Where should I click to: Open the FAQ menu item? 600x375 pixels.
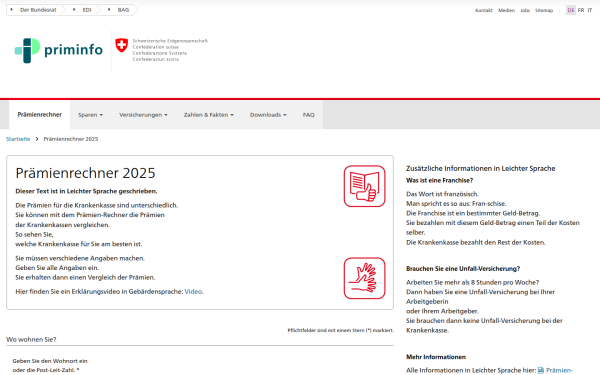308,115
